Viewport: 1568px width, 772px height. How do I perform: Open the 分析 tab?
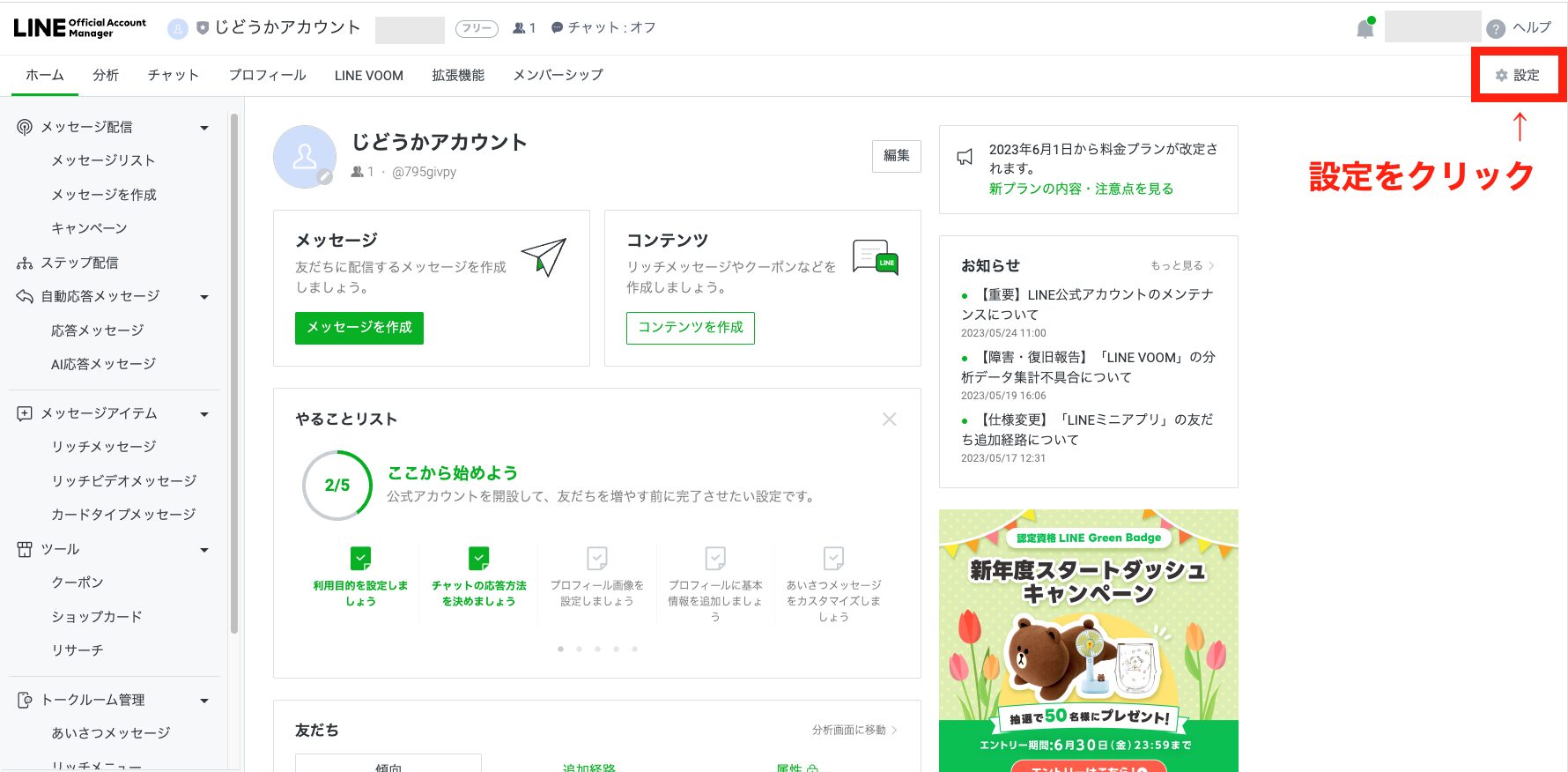click(x=106, y=75)
